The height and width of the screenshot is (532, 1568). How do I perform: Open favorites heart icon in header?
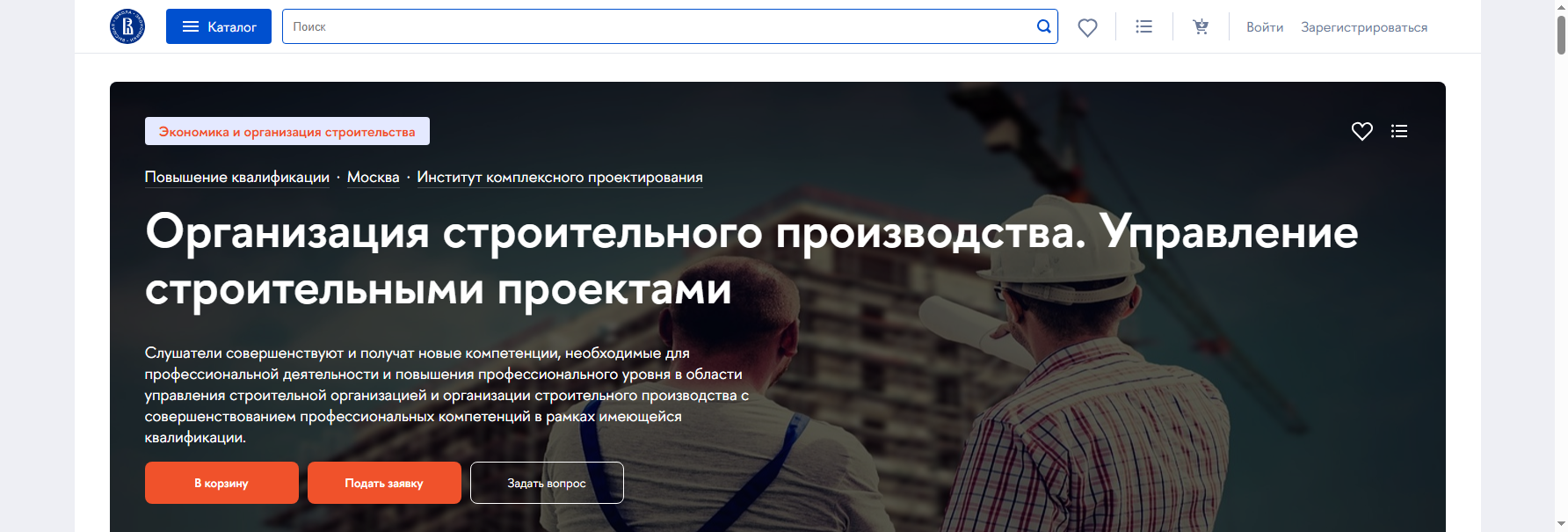[1088, 27]
